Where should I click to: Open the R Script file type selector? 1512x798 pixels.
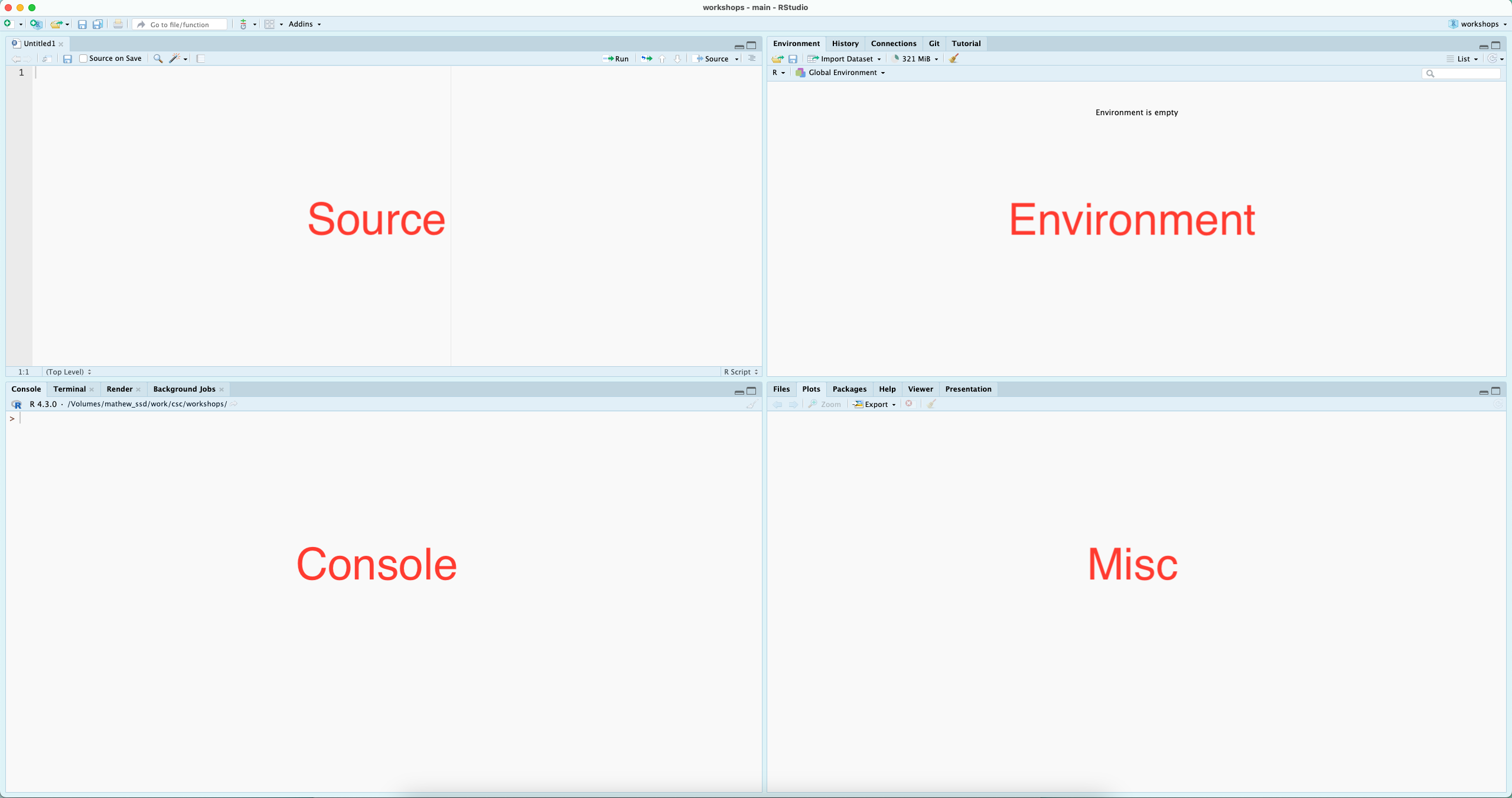click(741, 372)
